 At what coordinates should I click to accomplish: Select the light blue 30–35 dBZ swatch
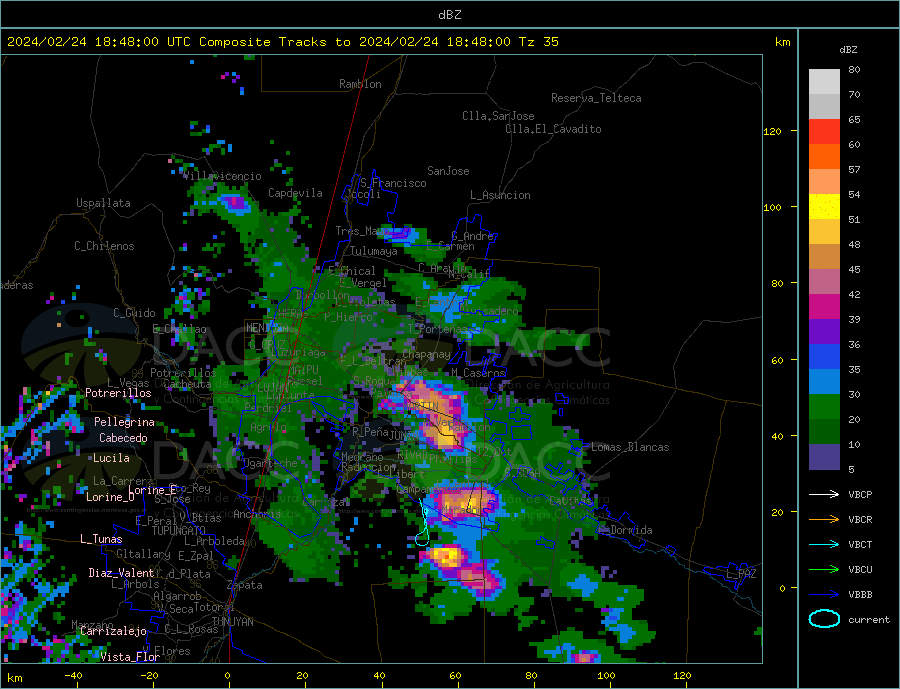[x=824, y=382]
